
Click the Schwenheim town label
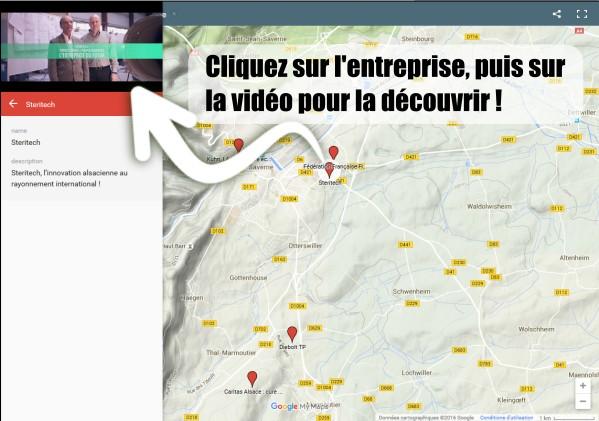pyautogui.click(x=411, y=291)
